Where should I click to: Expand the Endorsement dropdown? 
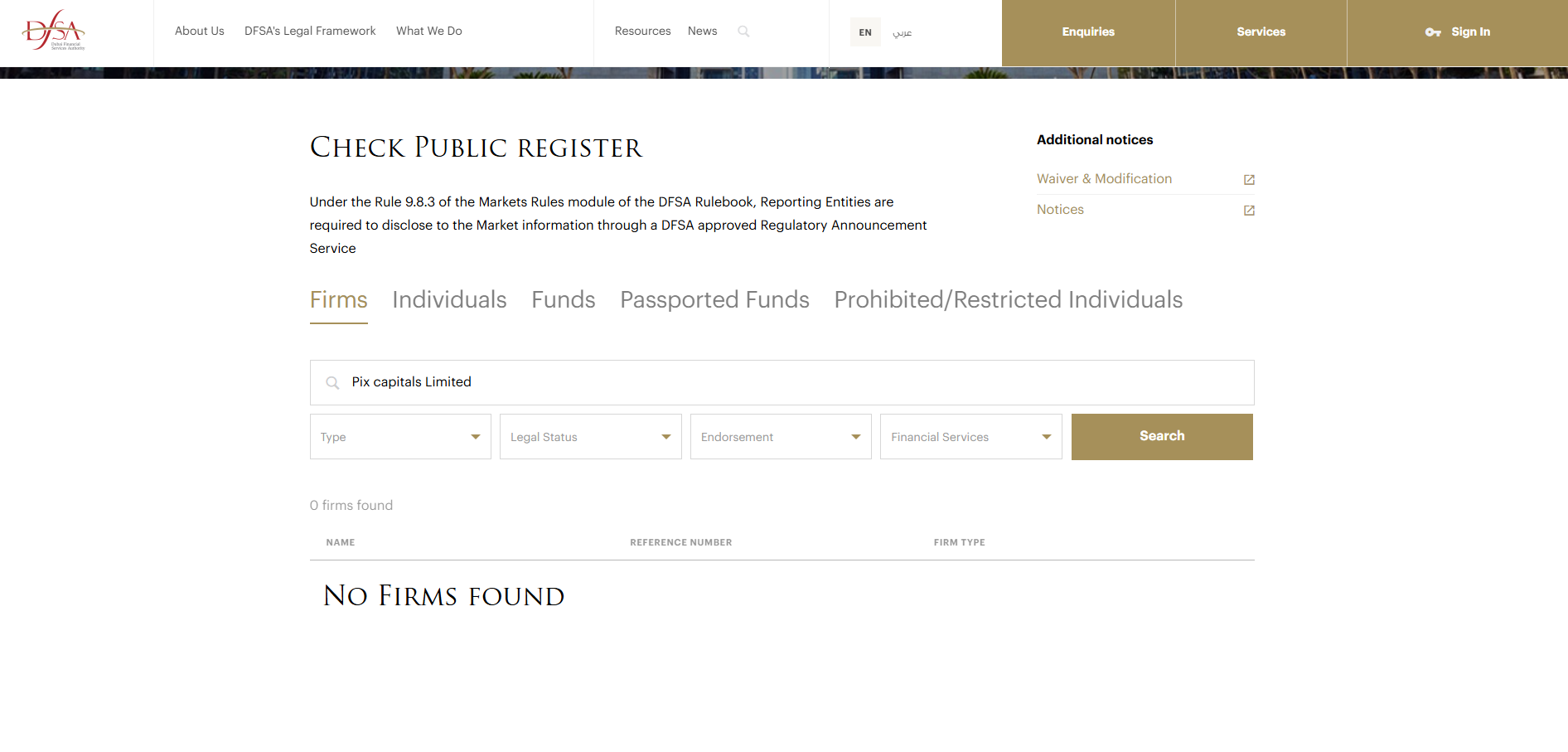[x=781, y=437]
